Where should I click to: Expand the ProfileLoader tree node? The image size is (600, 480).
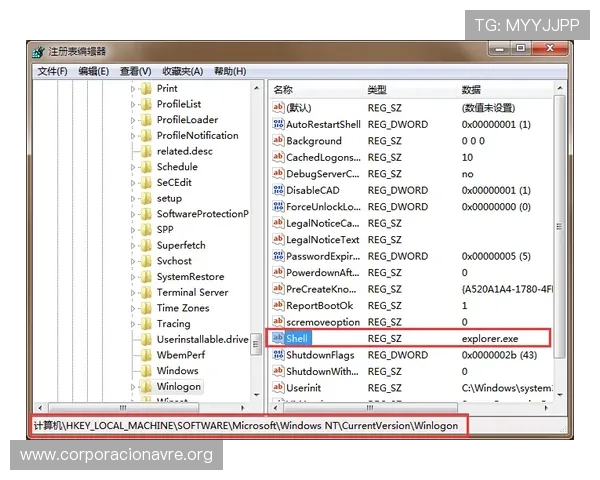pyautogui.click(x=133, y=120)
